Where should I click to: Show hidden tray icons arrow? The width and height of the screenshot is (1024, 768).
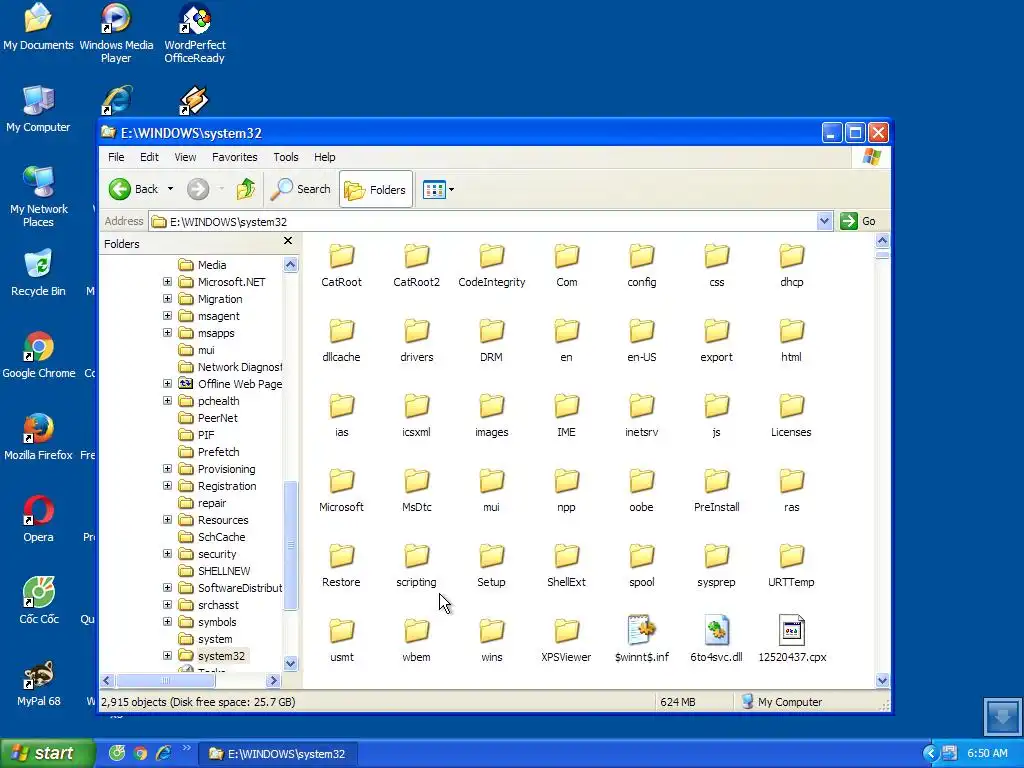(x=930, y=754)
